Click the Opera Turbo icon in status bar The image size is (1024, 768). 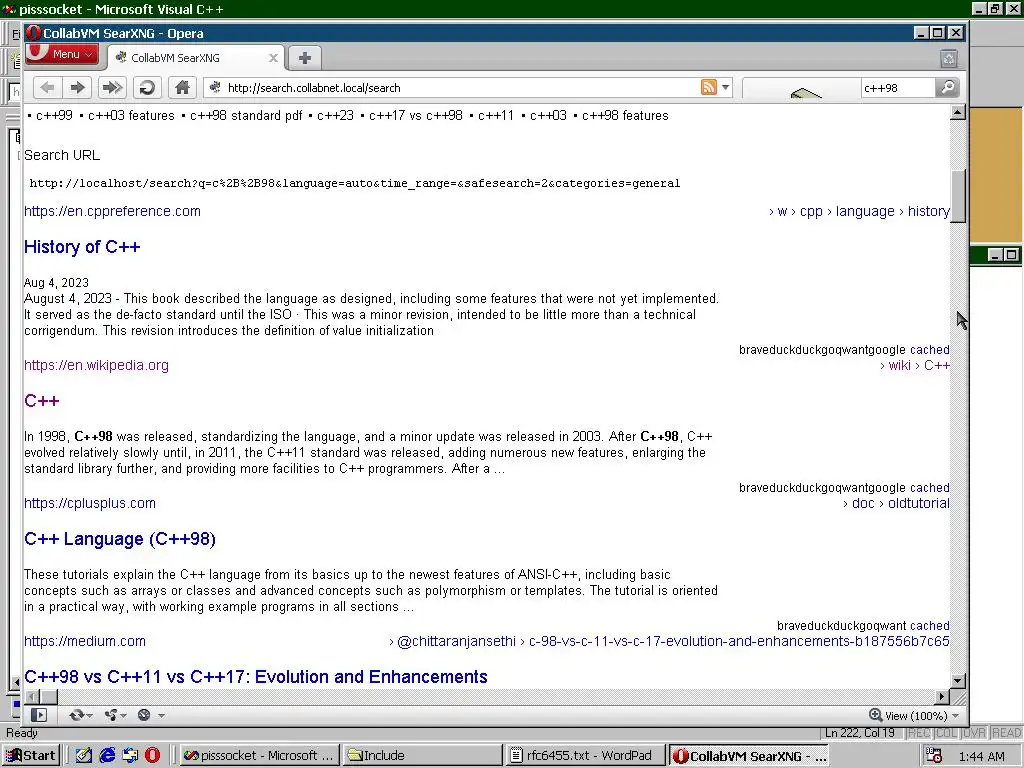[x=144, y=715]
